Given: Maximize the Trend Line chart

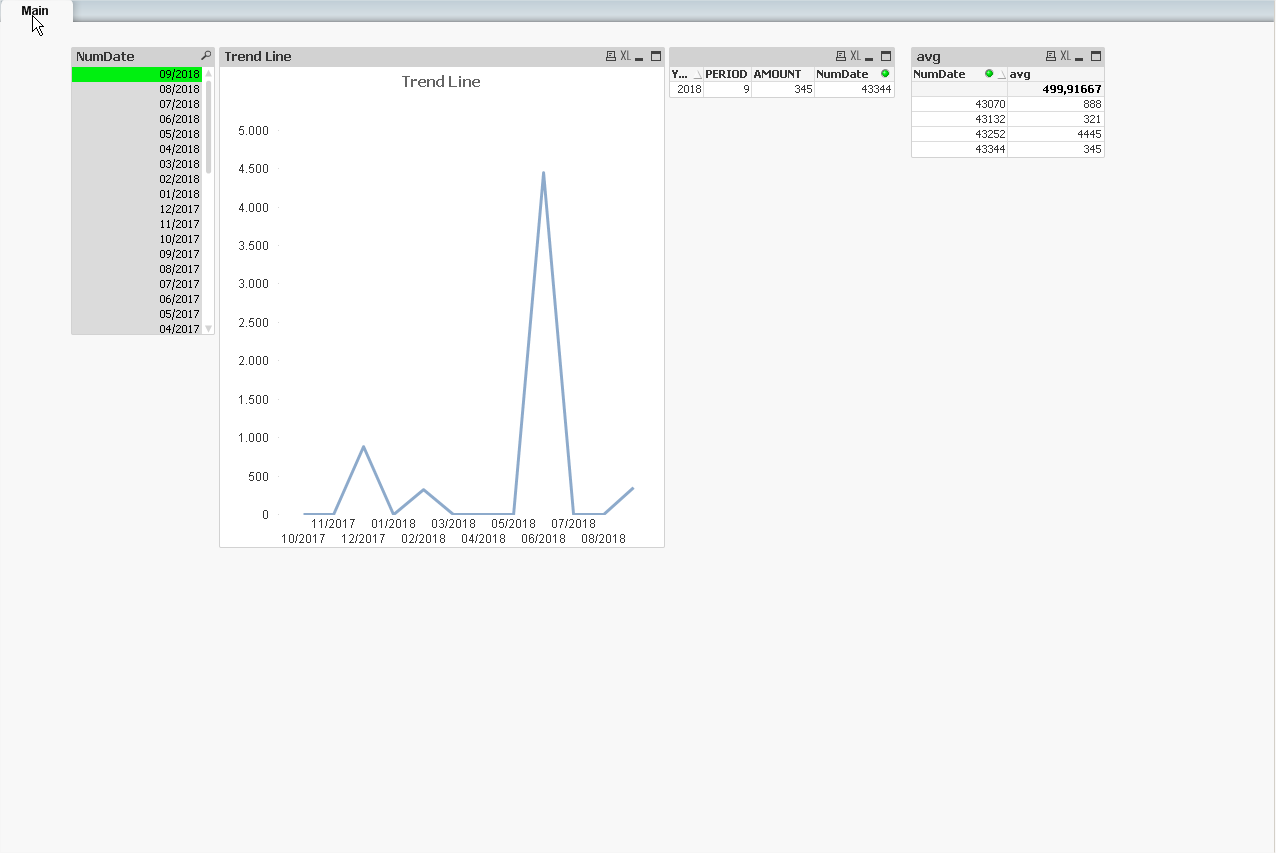Looking at the screenshot, I should click(656, 56).
